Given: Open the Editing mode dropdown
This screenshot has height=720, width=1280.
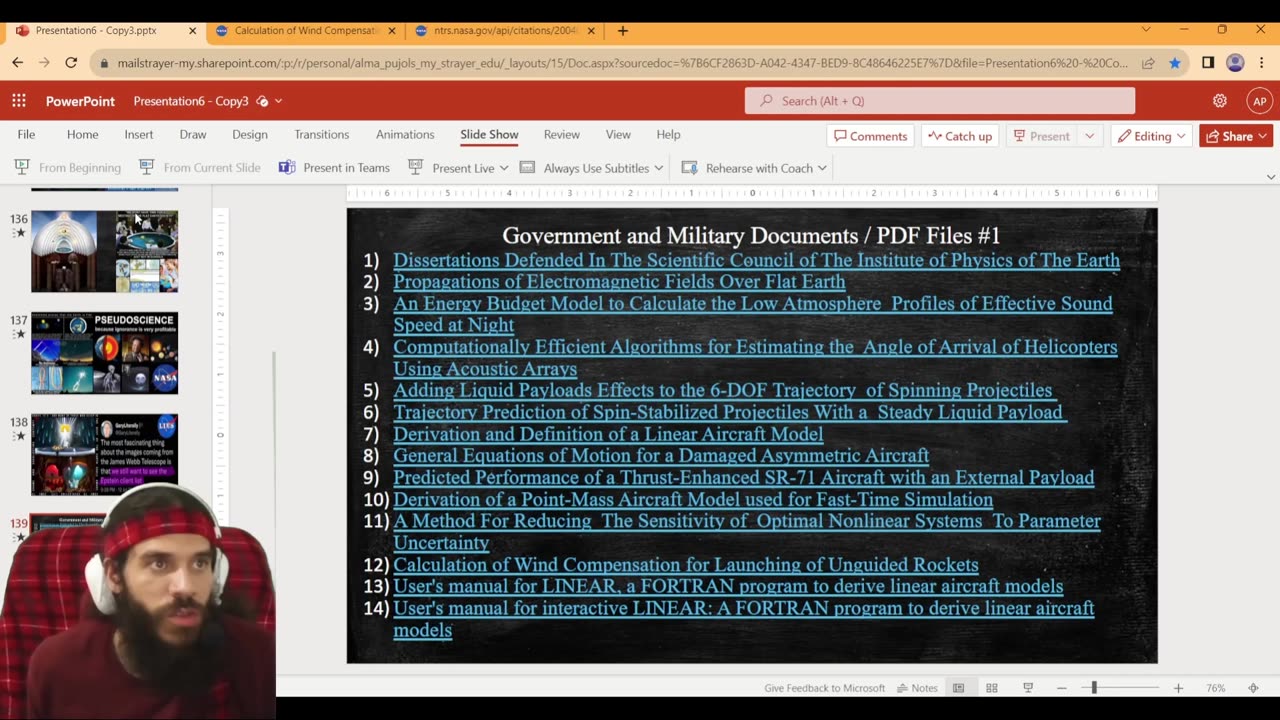Looking at the screenshot, I should tap(1151, 136).
